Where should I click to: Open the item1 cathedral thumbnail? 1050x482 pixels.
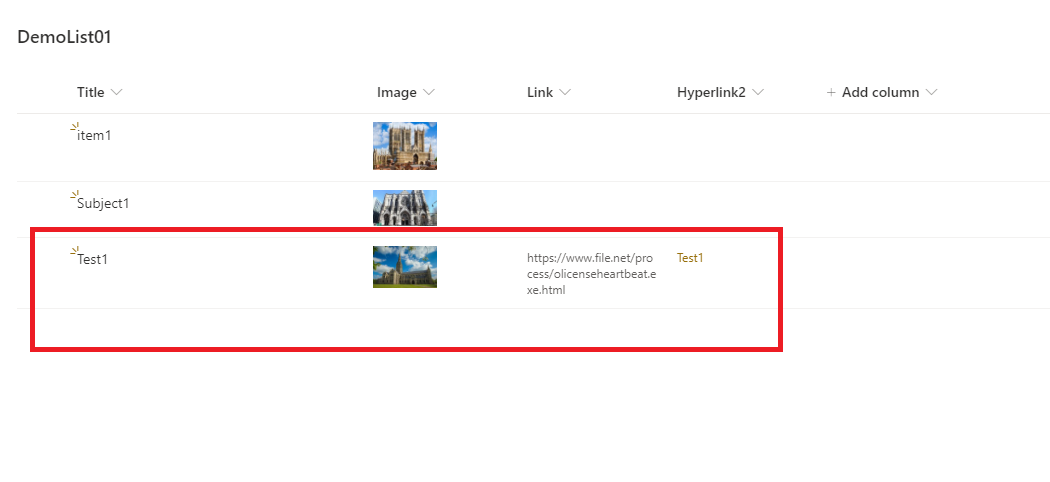pyautogui.click(x=404, y=146)
